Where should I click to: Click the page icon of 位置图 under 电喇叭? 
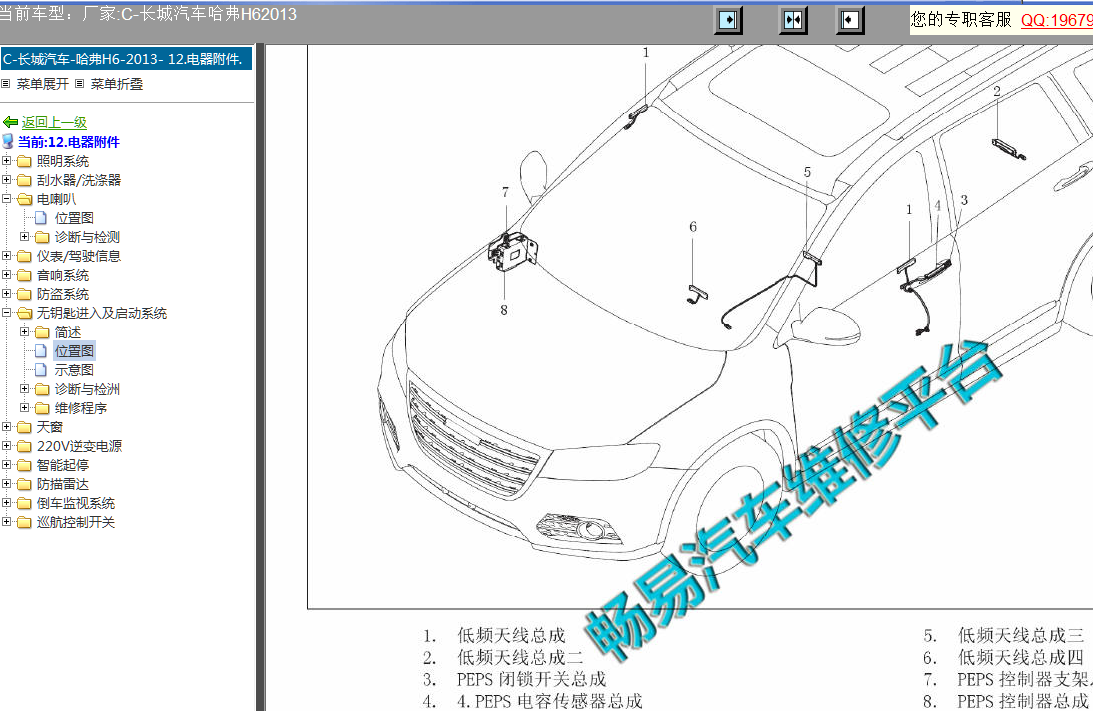[x=41, y=218]
